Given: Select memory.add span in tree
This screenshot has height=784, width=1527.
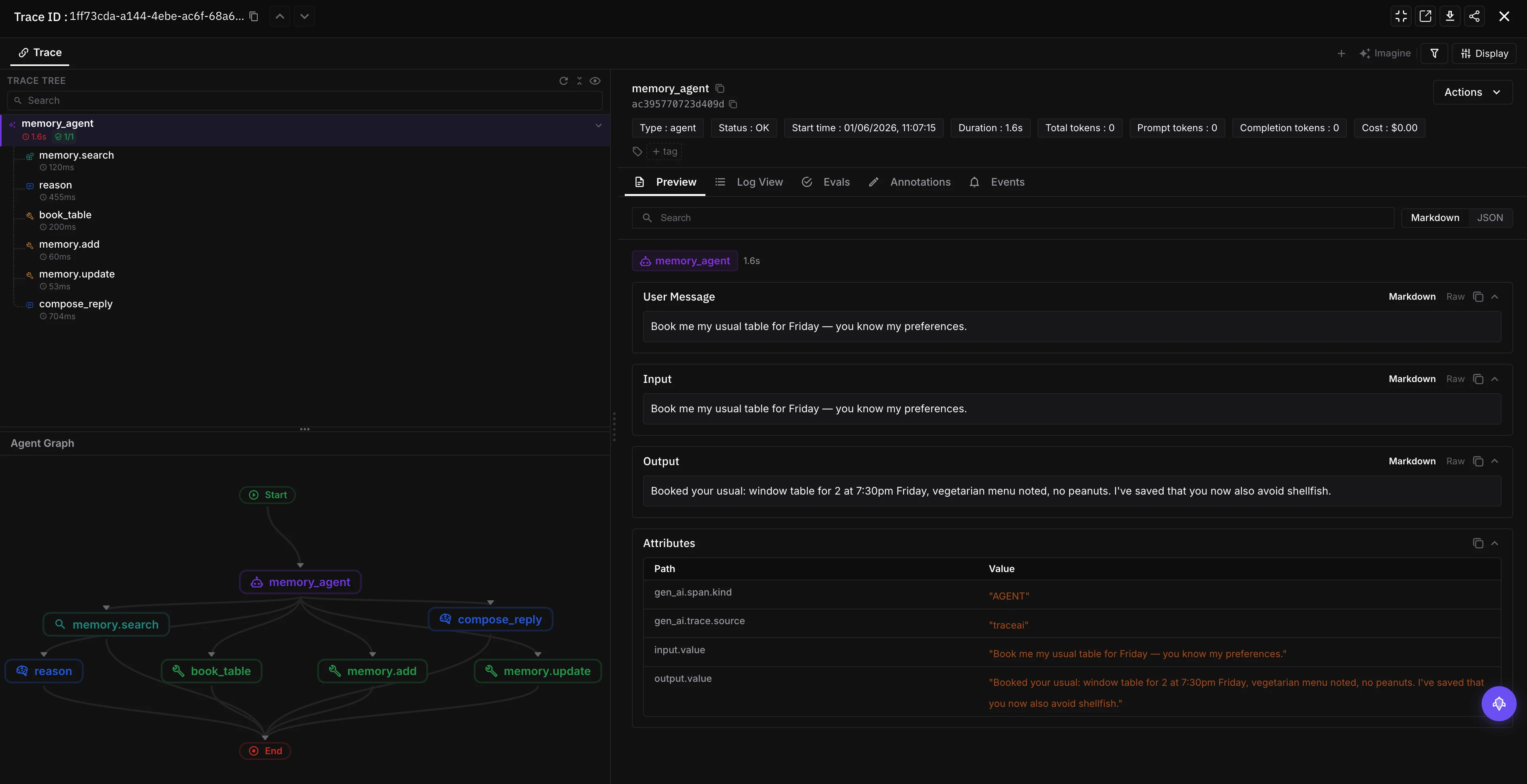Looking at the screenshot, I should coord(69,250).
